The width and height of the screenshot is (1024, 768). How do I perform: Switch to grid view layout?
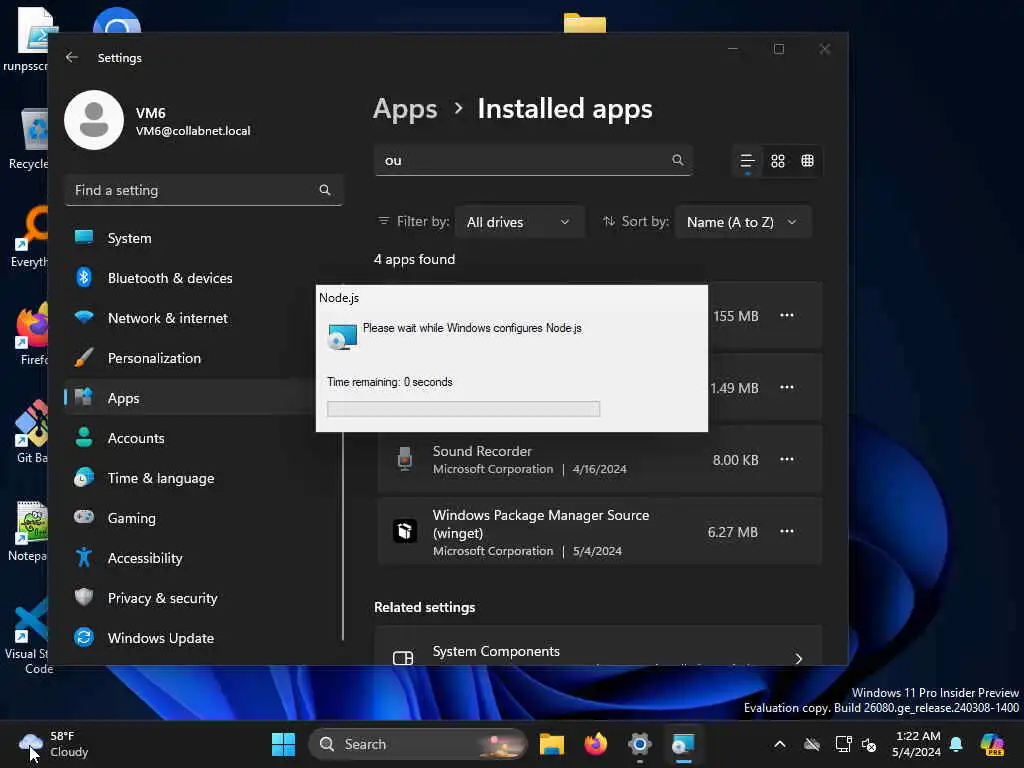pyautogui.click(x=778, y=161)
